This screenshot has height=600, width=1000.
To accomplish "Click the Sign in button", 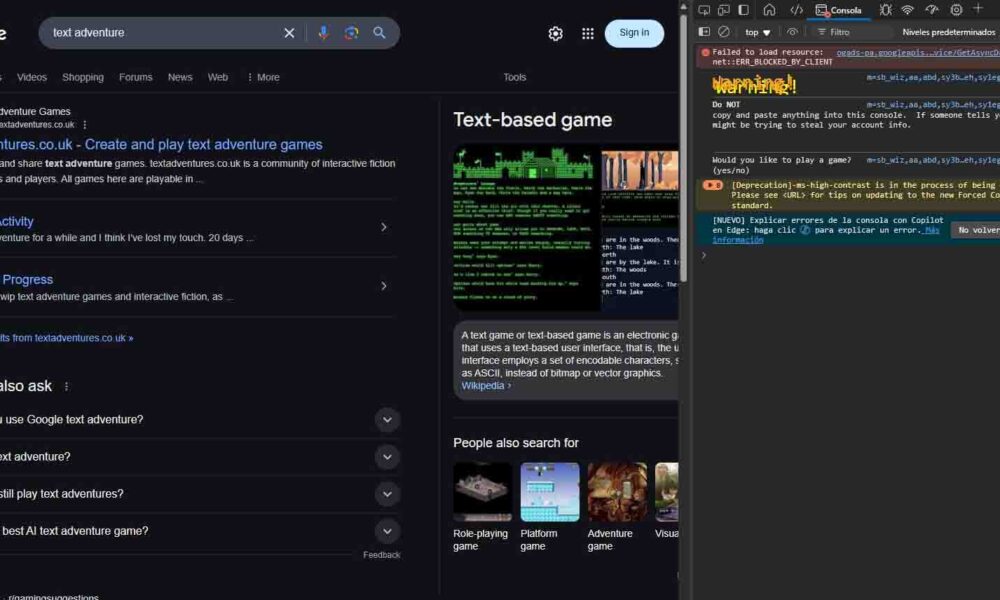I will coord(634,33).
